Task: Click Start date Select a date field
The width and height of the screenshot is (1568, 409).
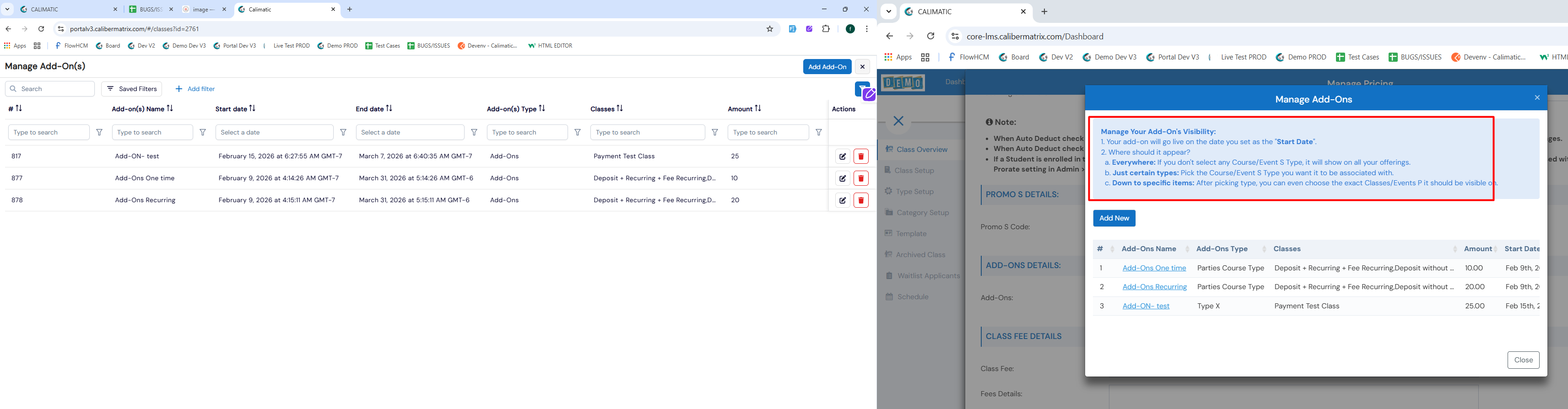Action: tap(274, 132)
